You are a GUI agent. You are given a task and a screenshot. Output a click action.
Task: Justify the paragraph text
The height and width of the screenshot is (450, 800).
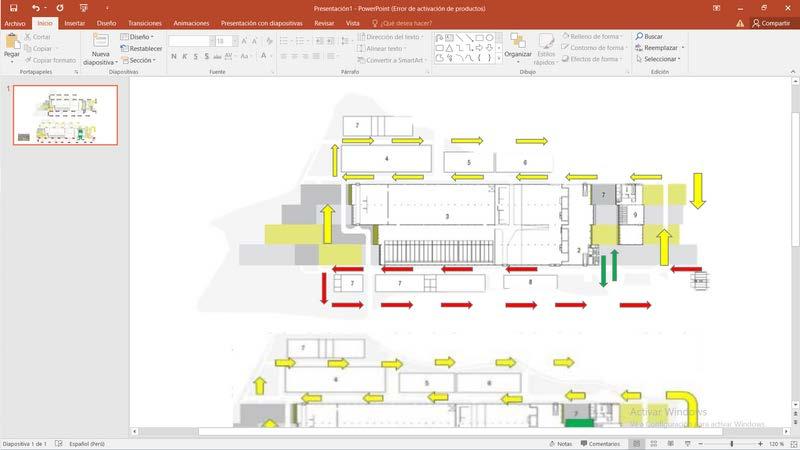(x=316, y=56)
